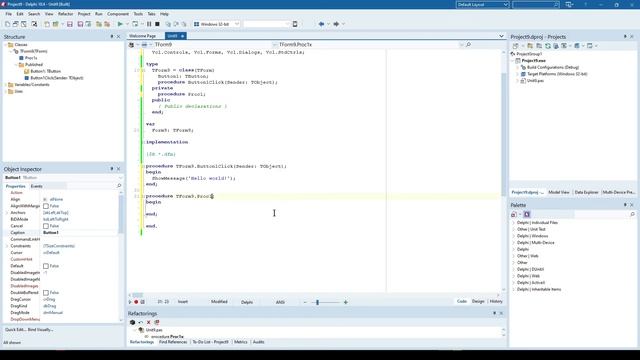Click the play macro icon in editor status bar
The width and height of the screenshot is (640, 360).
(130, 302)
